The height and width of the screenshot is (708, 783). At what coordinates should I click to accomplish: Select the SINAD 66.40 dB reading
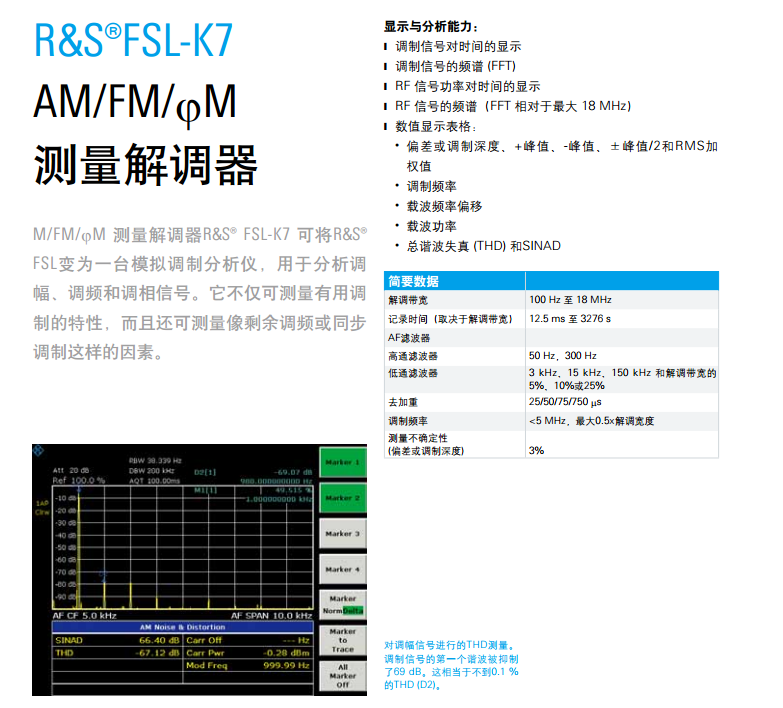[117, 640]
